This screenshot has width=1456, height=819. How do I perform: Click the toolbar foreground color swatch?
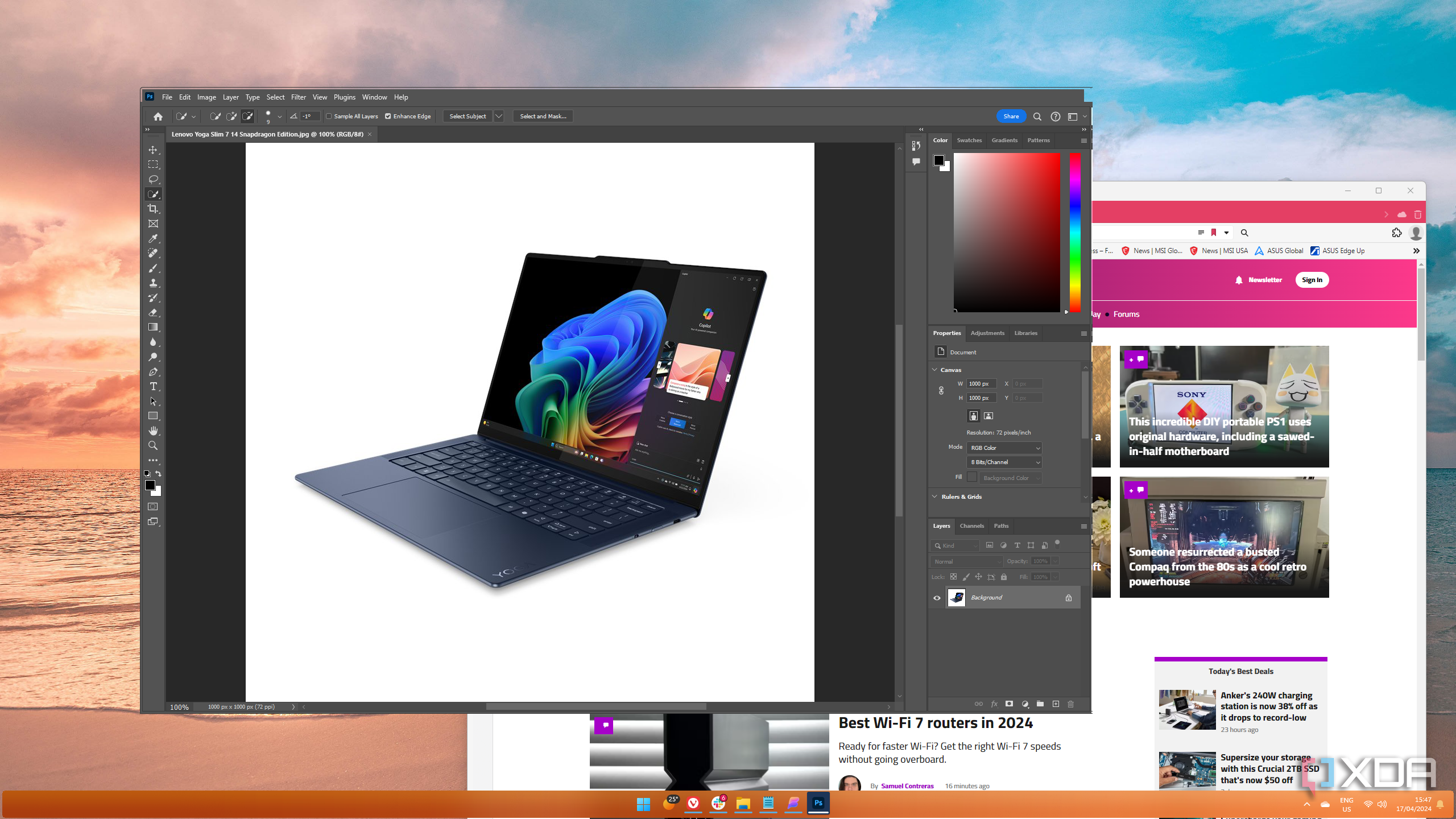[x=150, y=485]
